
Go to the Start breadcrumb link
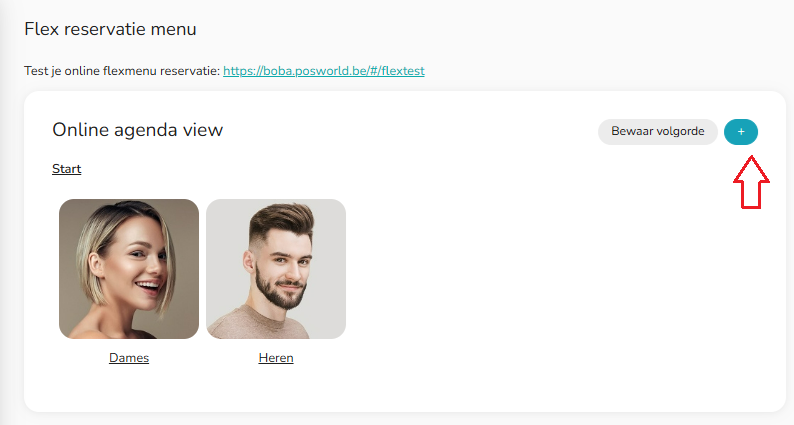tap(66, 169)
